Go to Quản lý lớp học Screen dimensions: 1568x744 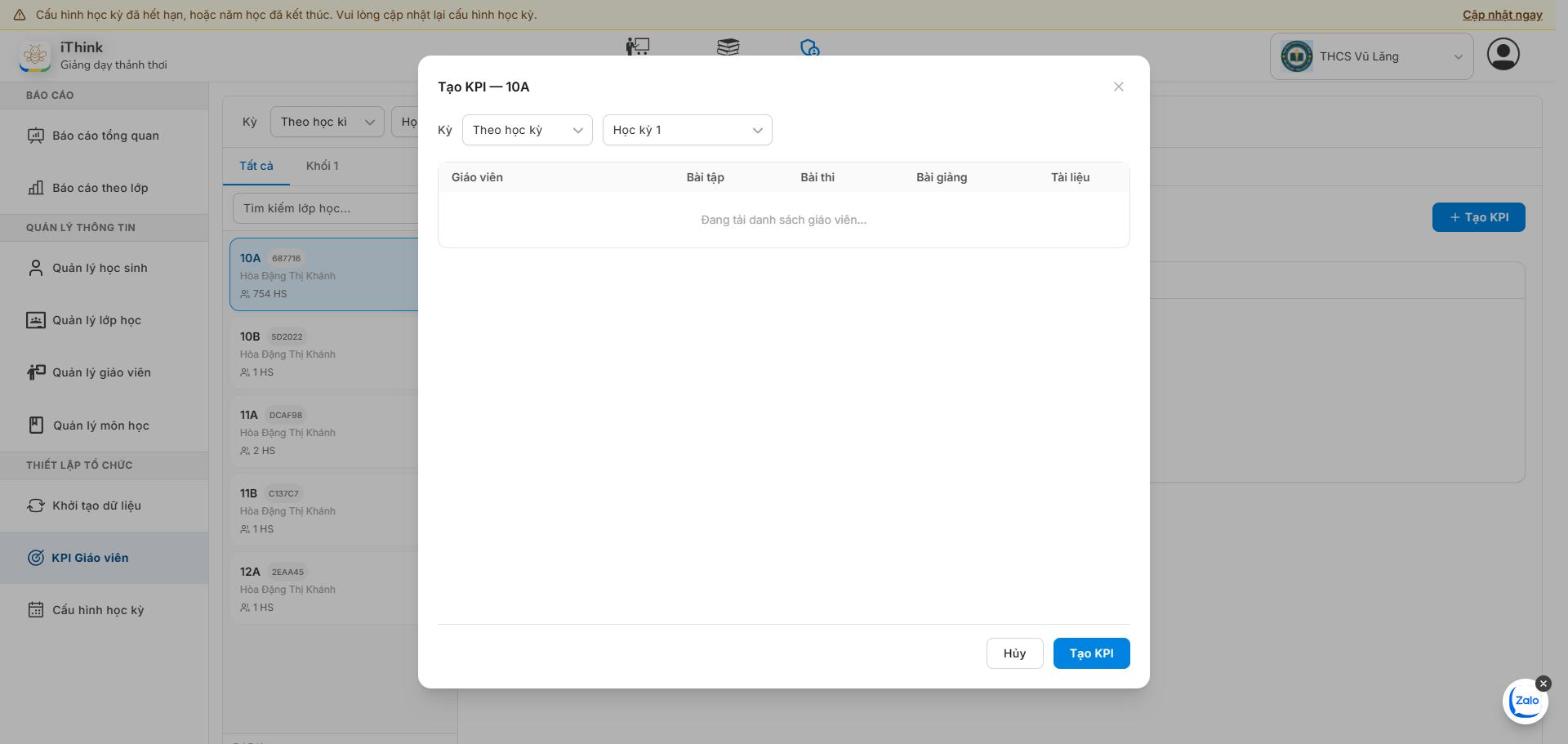tap(104, 320)
